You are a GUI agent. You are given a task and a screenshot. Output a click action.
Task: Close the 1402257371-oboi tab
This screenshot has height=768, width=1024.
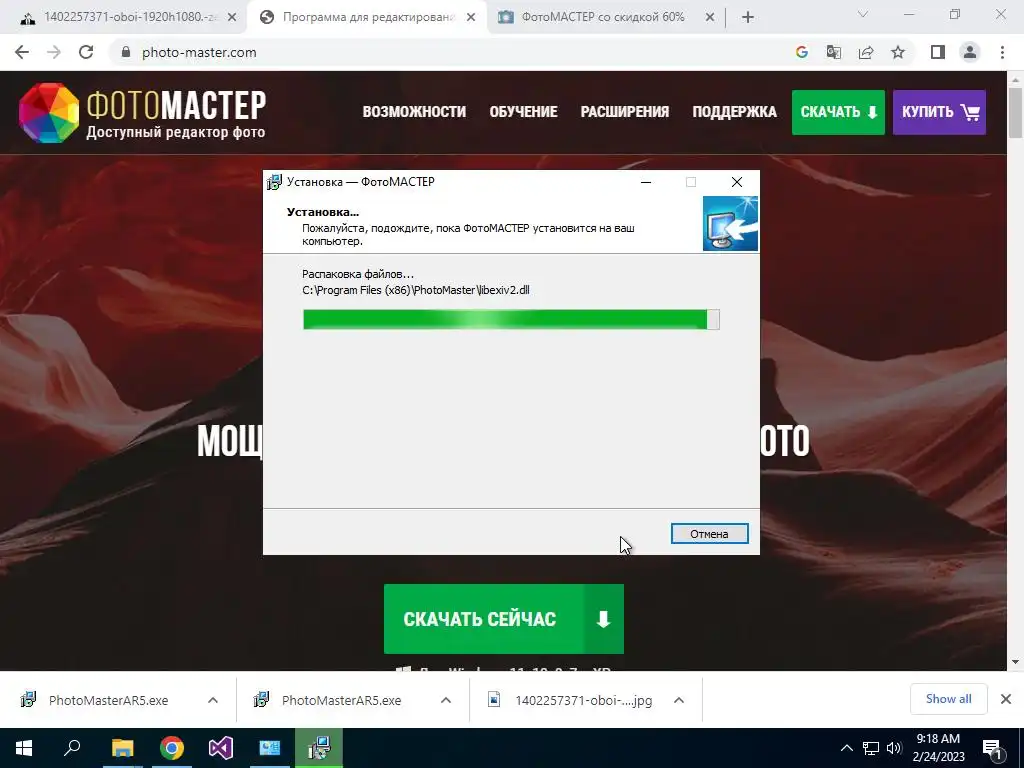[x=232, y=18]
